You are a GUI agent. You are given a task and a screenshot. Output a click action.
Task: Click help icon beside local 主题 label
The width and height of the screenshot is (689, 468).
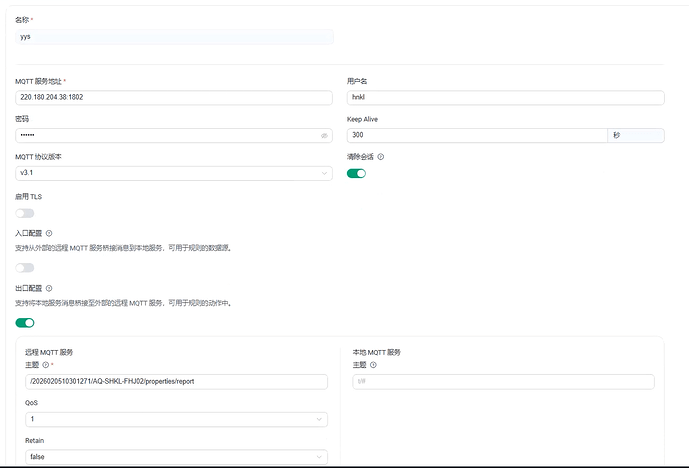tap(373, 365)
